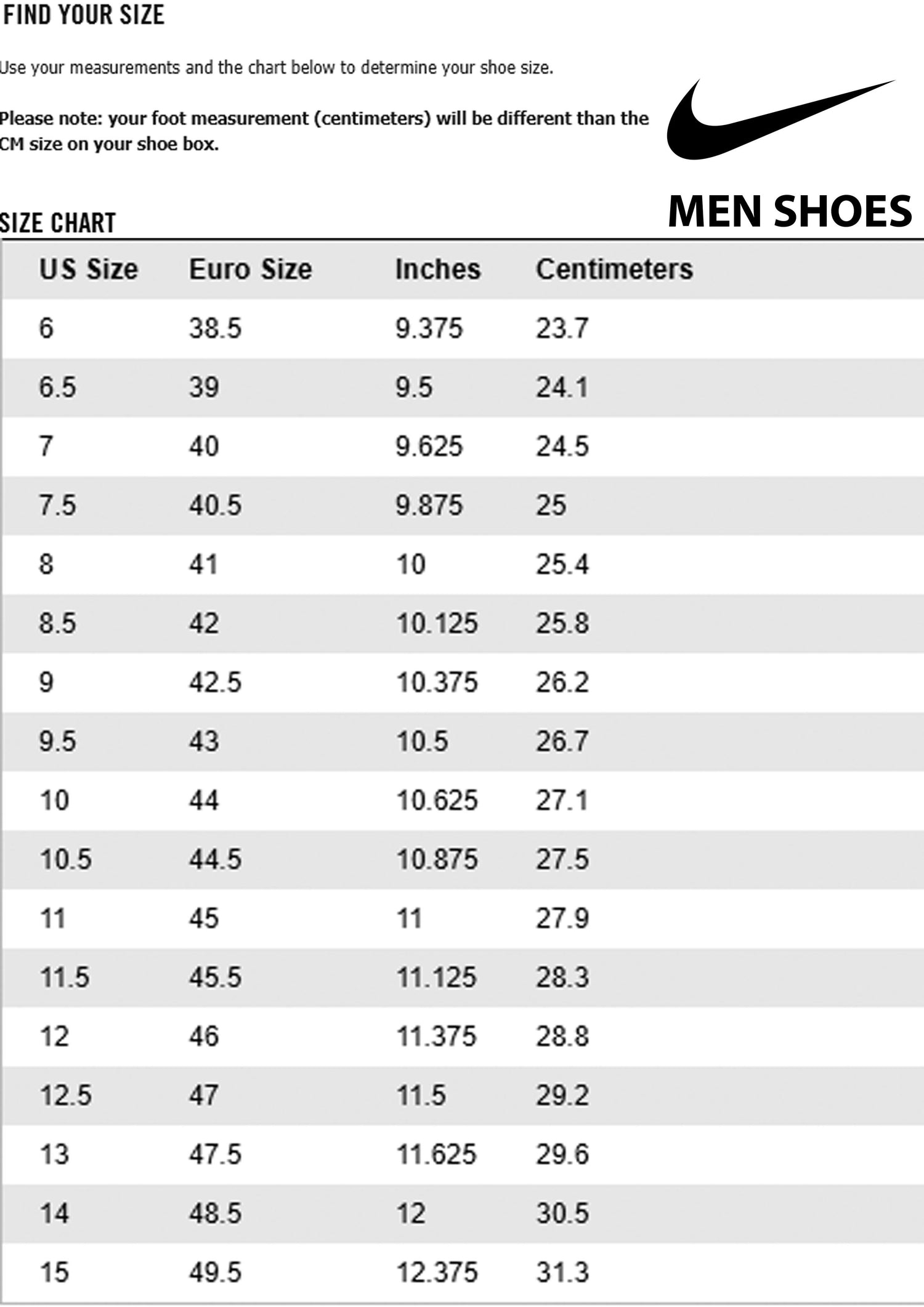
Task: Click the Inches column header
Action: [437, 269]
